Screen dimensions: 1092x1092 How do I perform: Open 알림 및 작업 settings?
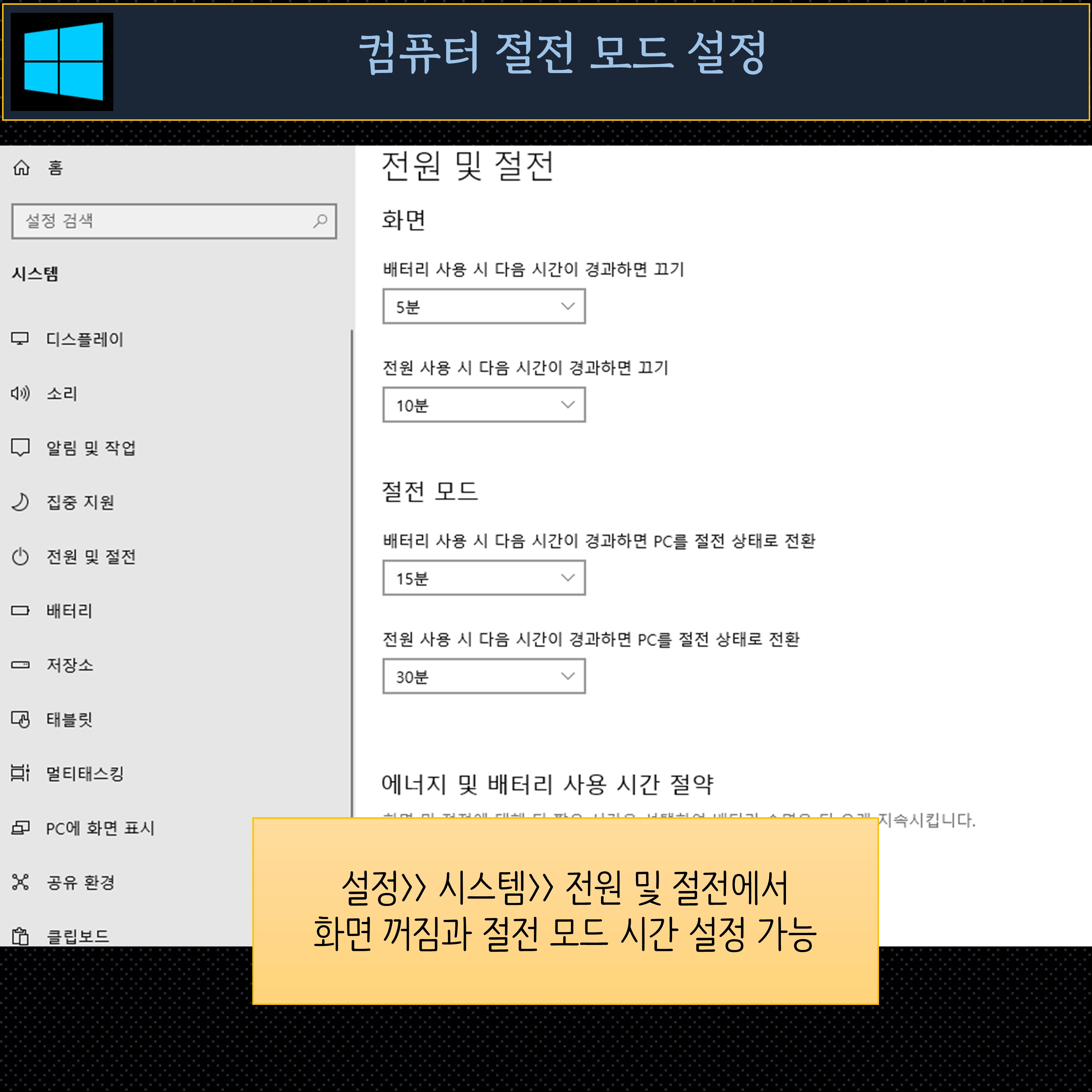(x=91, y=448)
